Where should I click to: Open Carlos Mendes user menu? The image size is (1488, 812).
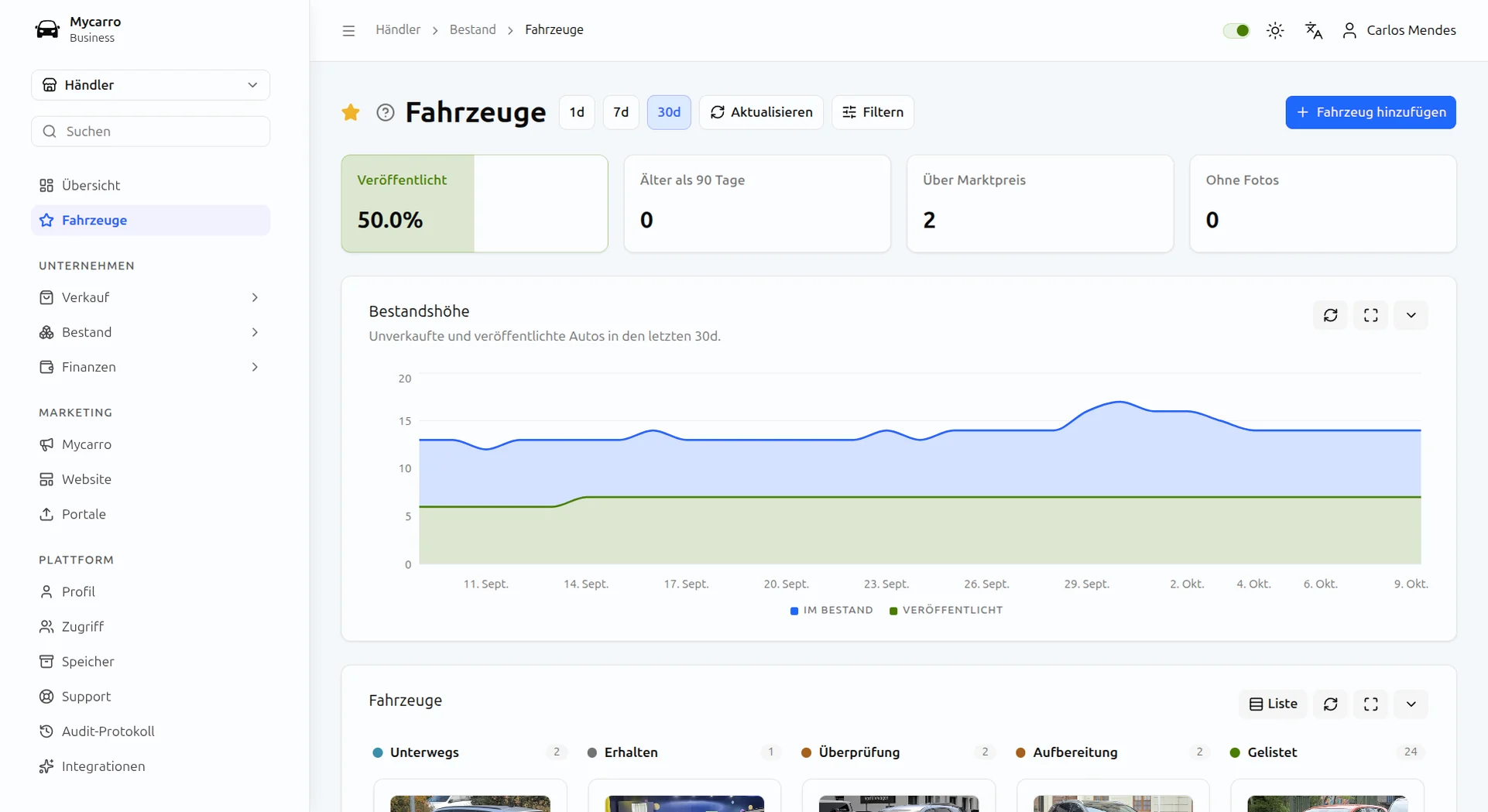1399,30
